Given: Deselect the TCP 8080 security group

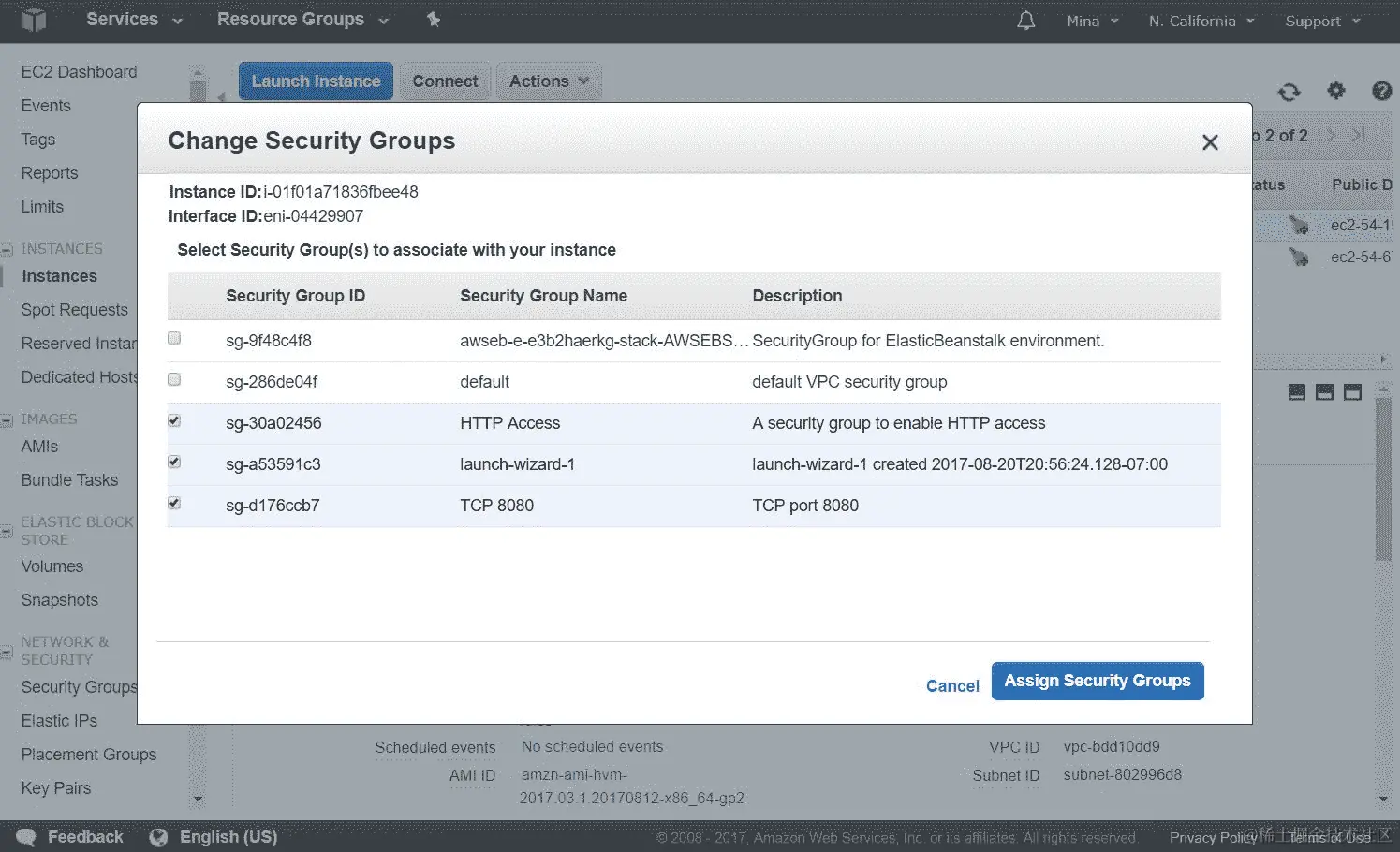Looking at the screenshot, I should coord(174,504).
